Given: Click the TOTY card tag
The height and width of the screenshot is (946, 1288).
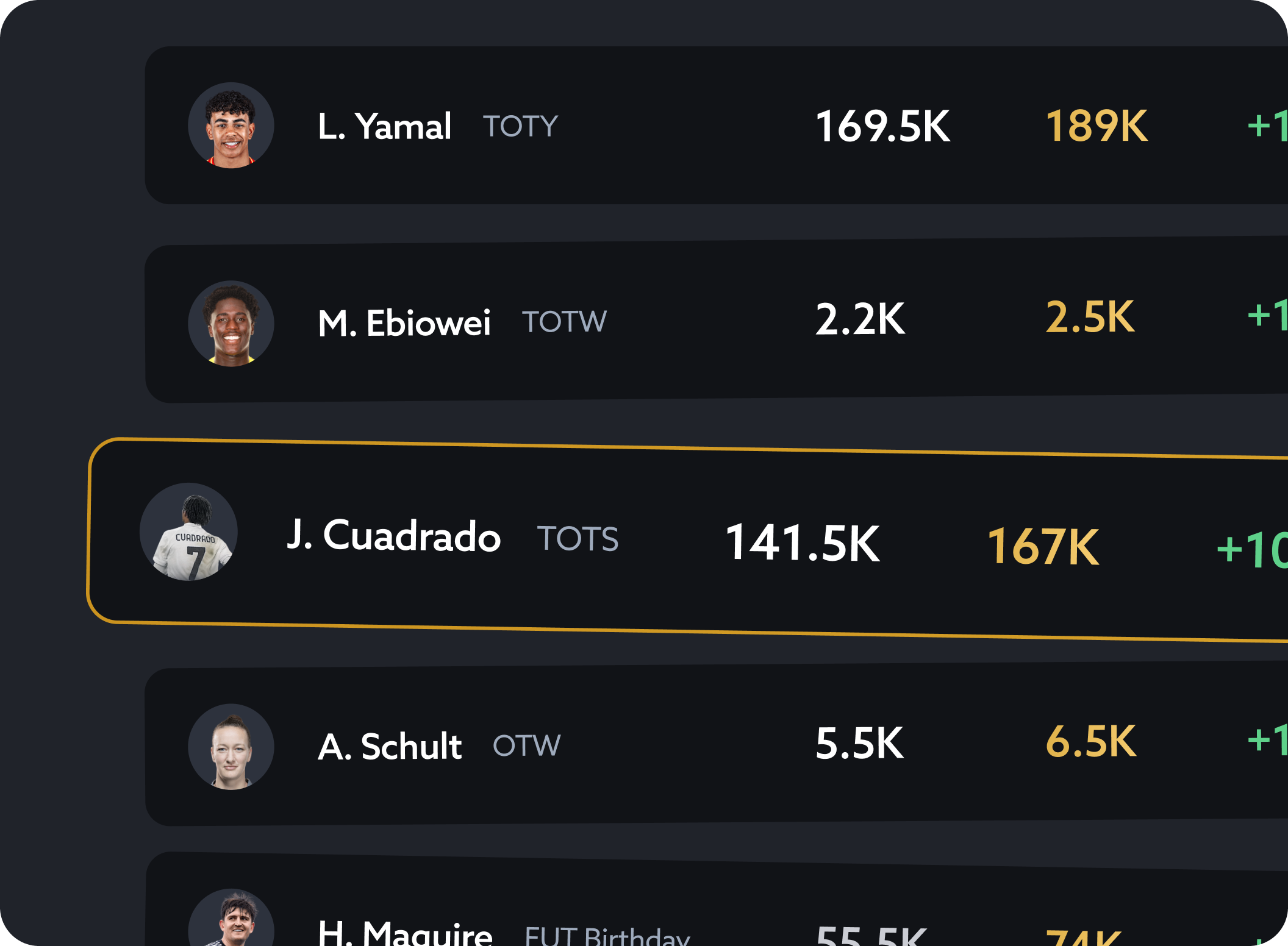Looking at the screenshot, I should 520,127.
